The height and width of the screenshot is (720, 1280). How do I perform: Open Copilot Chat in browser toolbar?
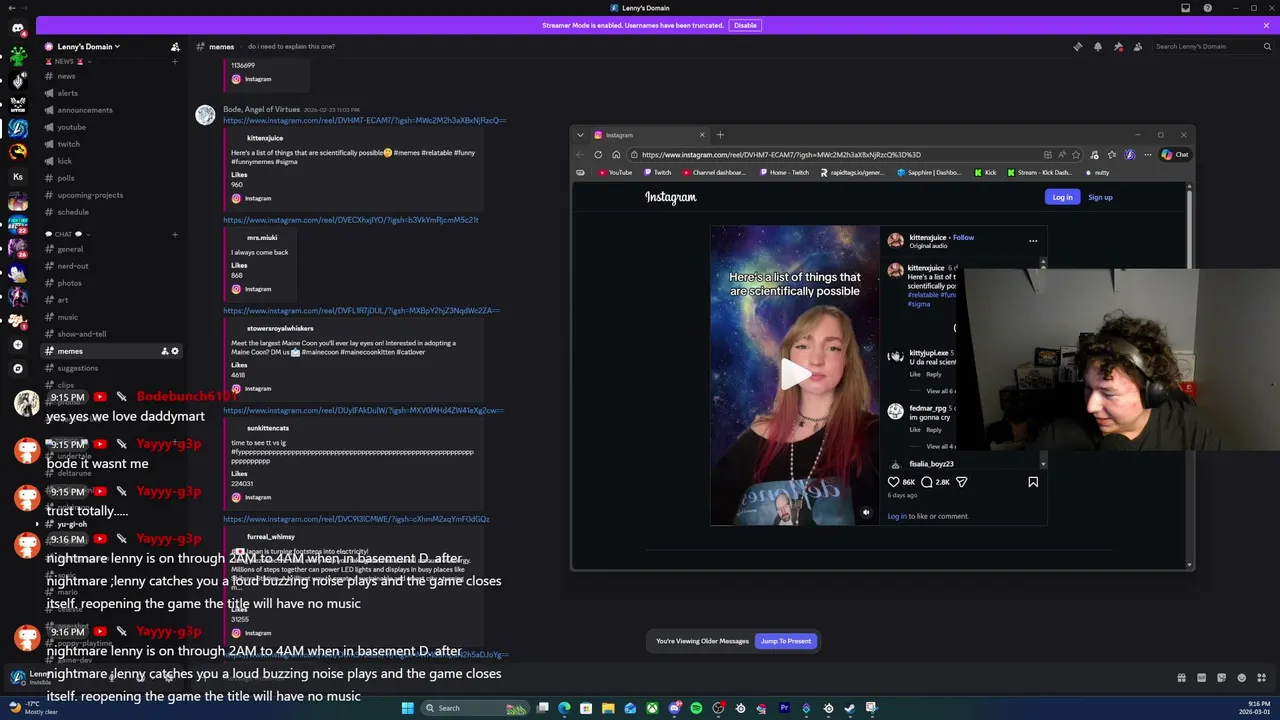pos(1176,155)
